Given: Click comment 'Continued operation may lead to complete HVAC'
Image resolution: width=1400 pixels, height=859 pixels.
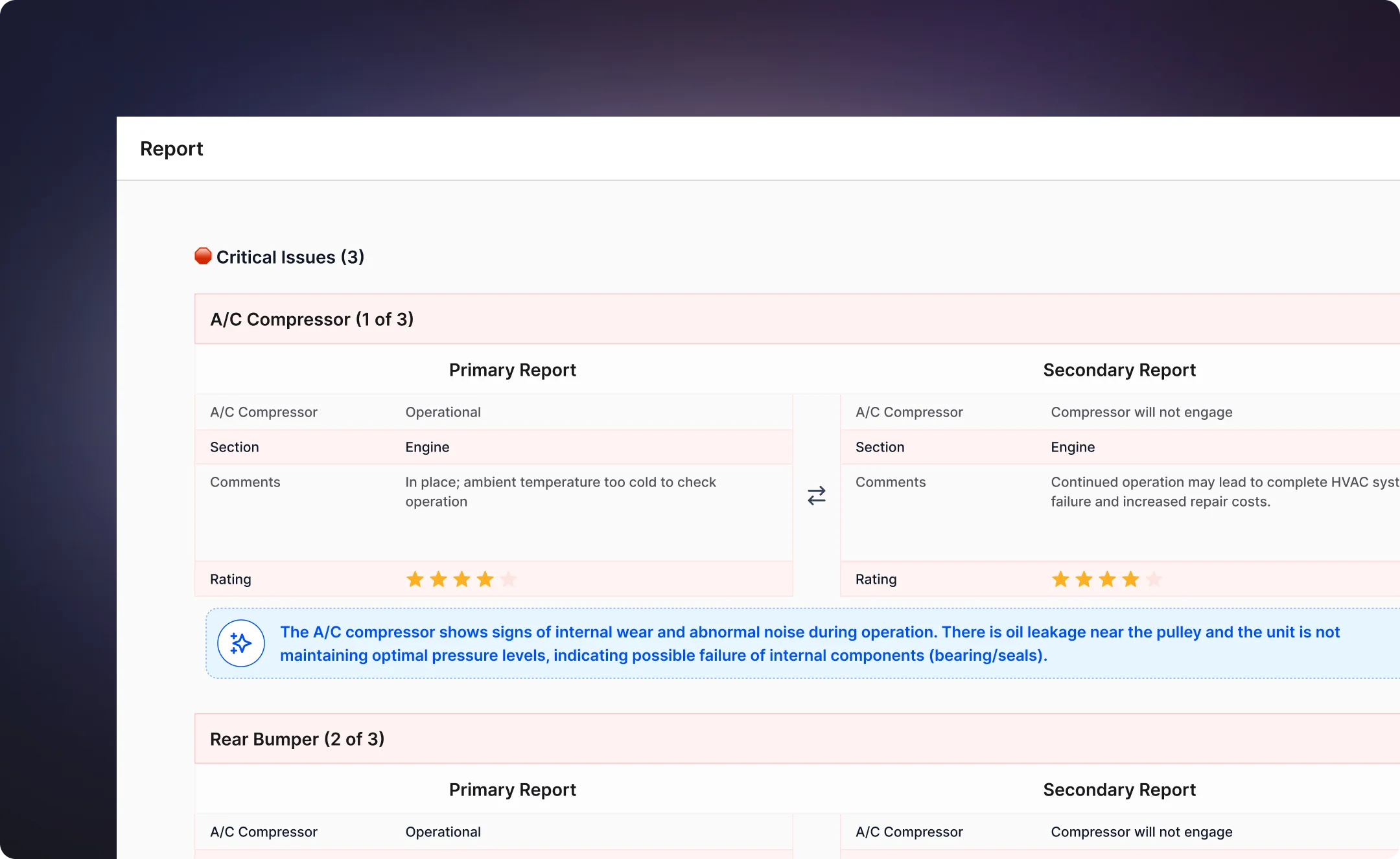Looking at the screenshot, I should pos(1225,492).
